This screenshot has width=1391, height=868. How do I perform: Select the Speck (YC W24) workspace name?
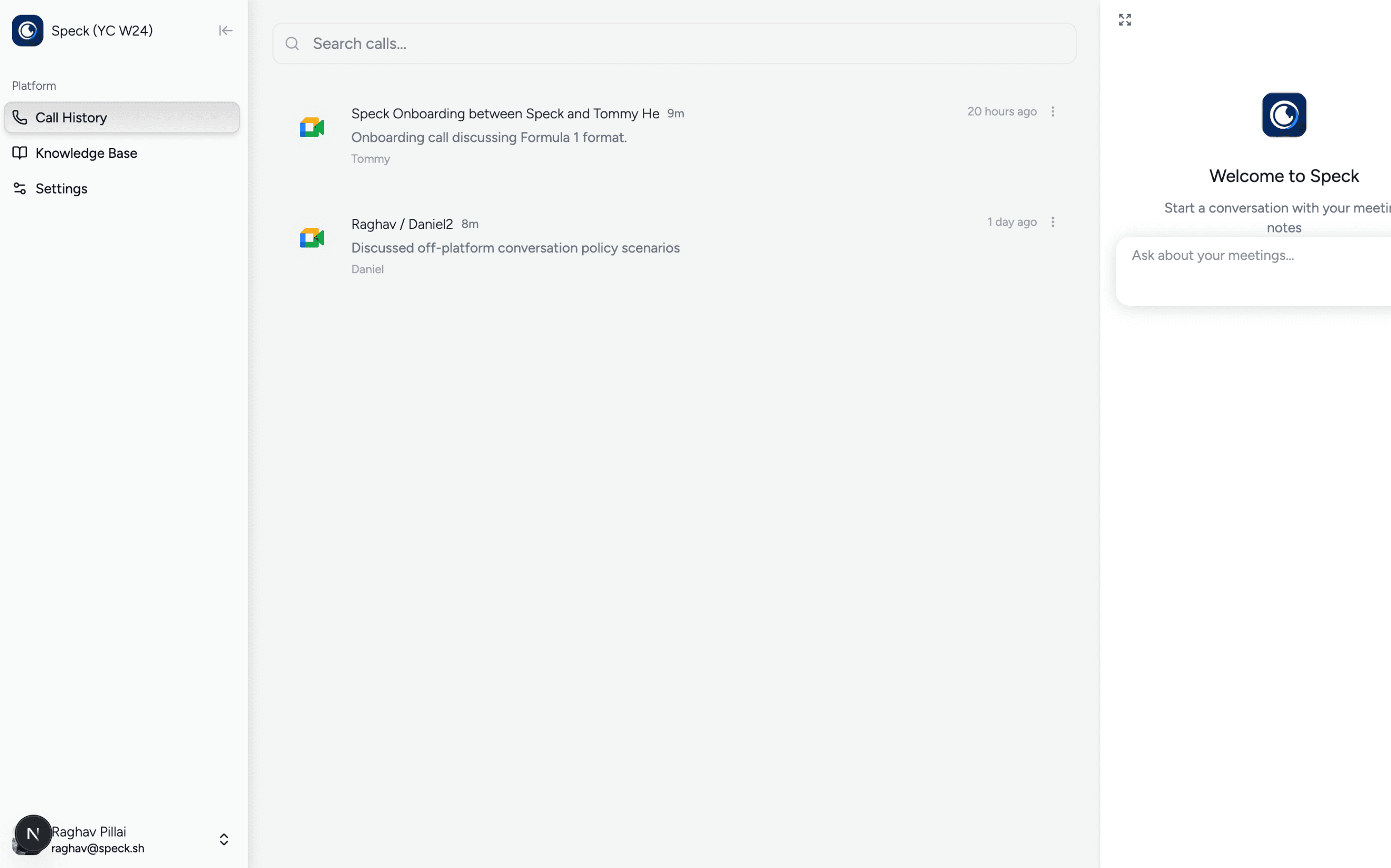point(102,31)
